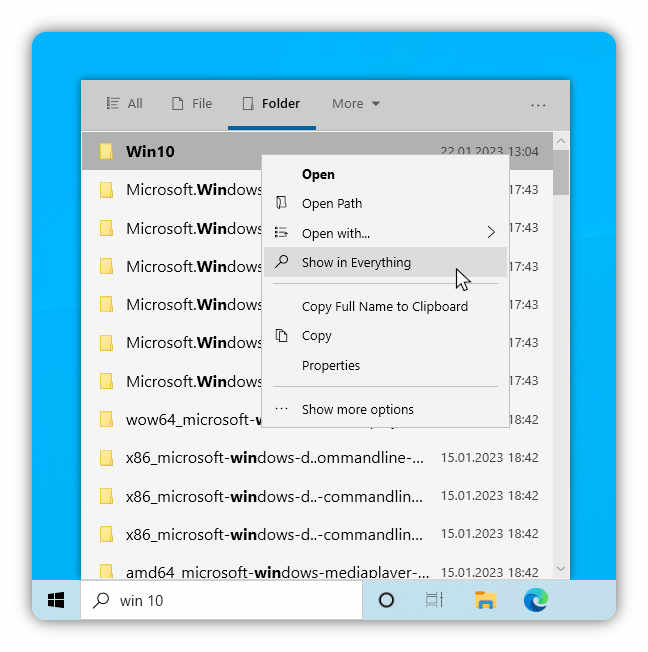Click the Open with list icon
Viewport: 648px width, 652px height.
click(281, 233)
